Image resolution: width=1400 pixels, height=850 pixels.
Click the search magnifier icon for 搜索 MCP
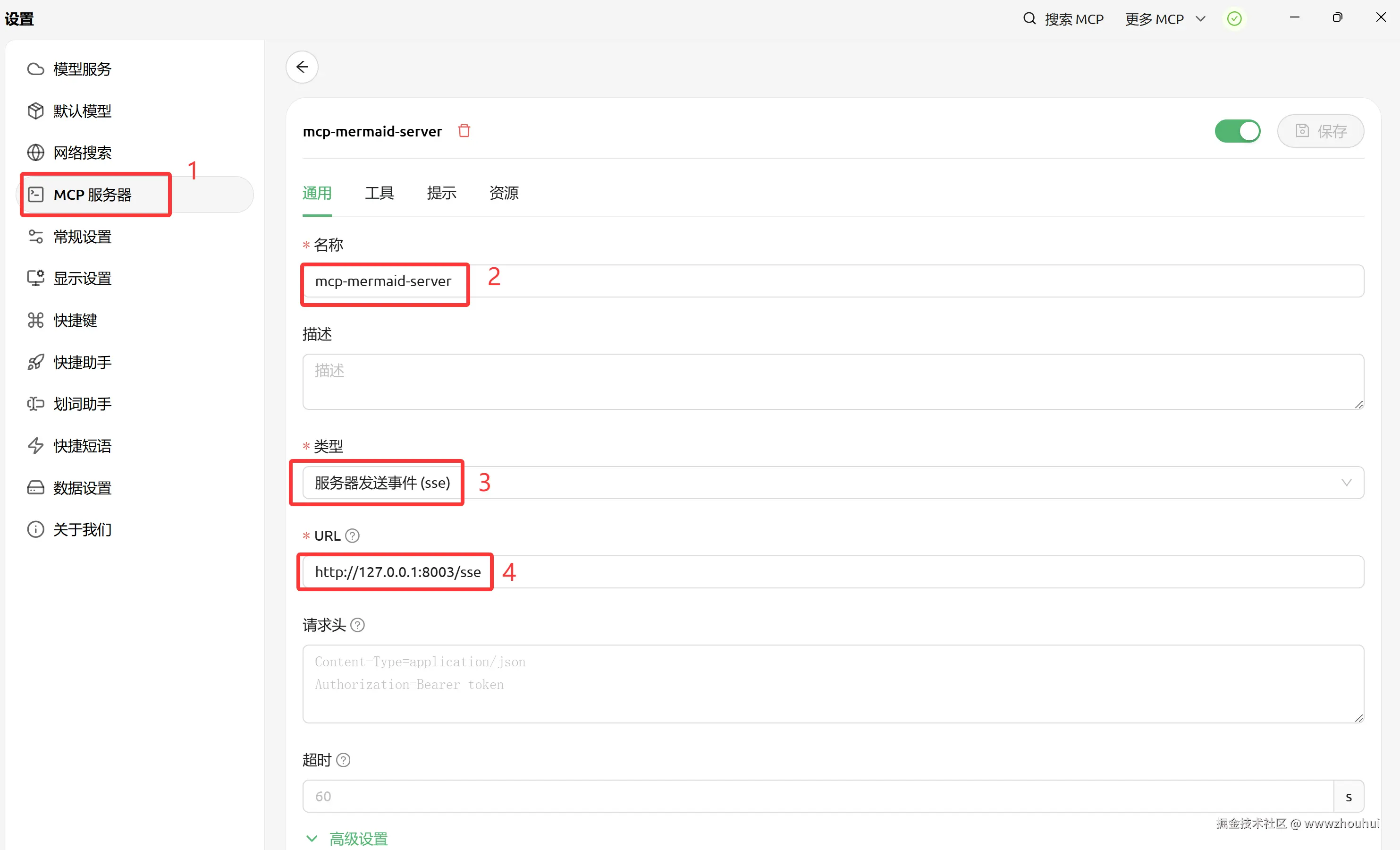click(x=1029, y=19)
